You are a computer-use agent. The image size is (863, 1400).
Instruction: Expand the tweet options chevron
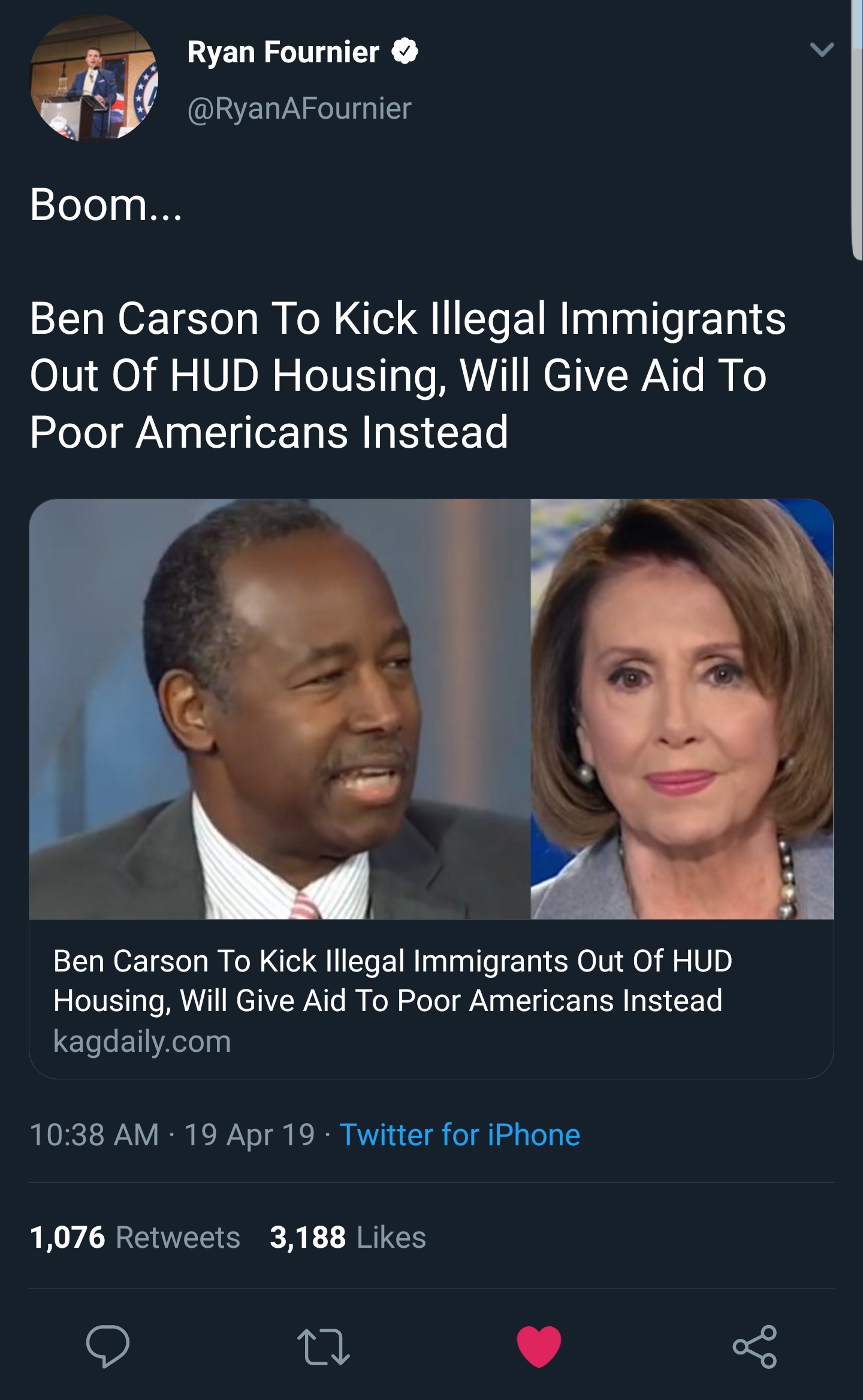point(822,50)
